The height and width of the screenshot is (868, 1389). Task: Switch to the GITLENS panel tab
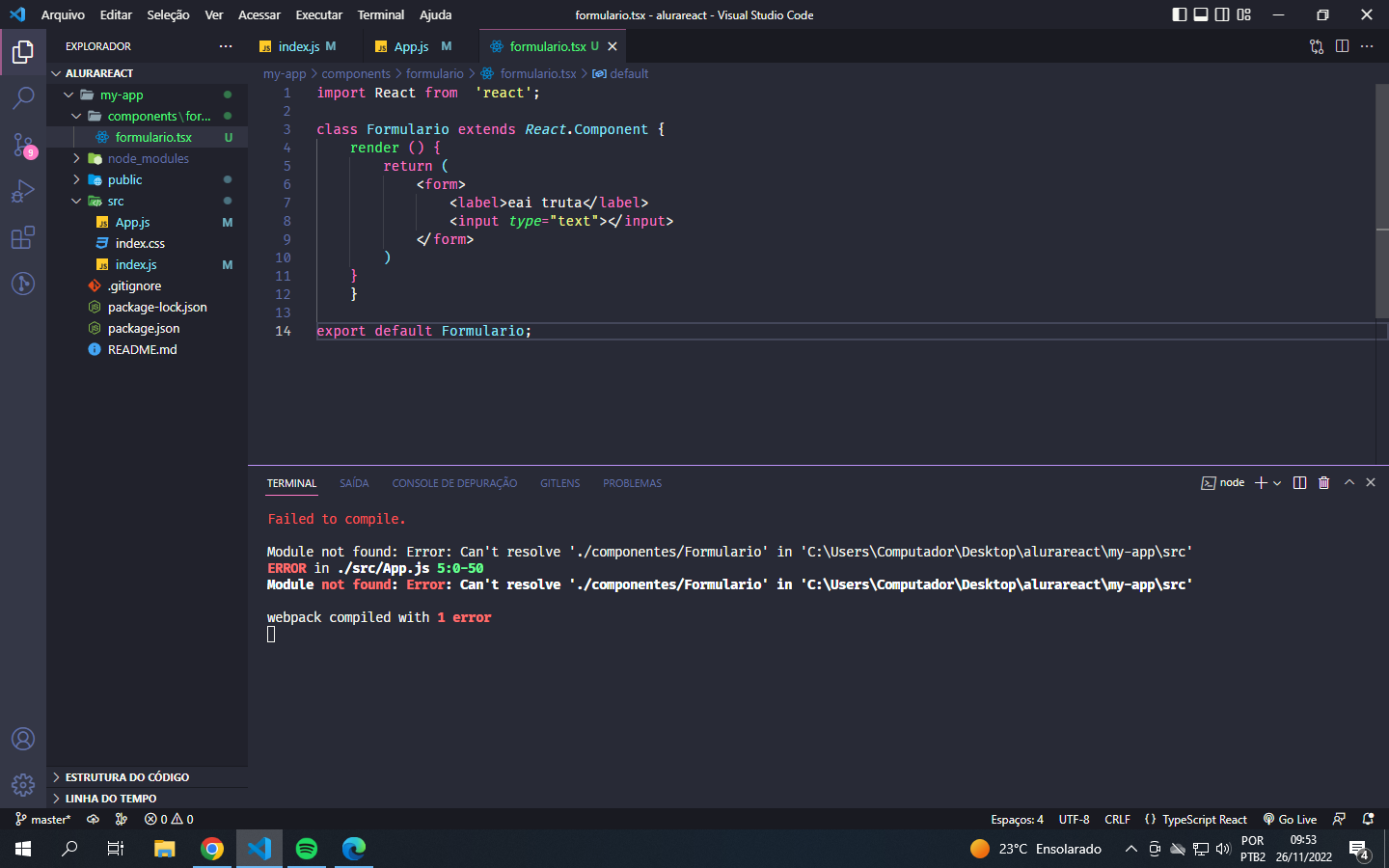click(559, 483)
